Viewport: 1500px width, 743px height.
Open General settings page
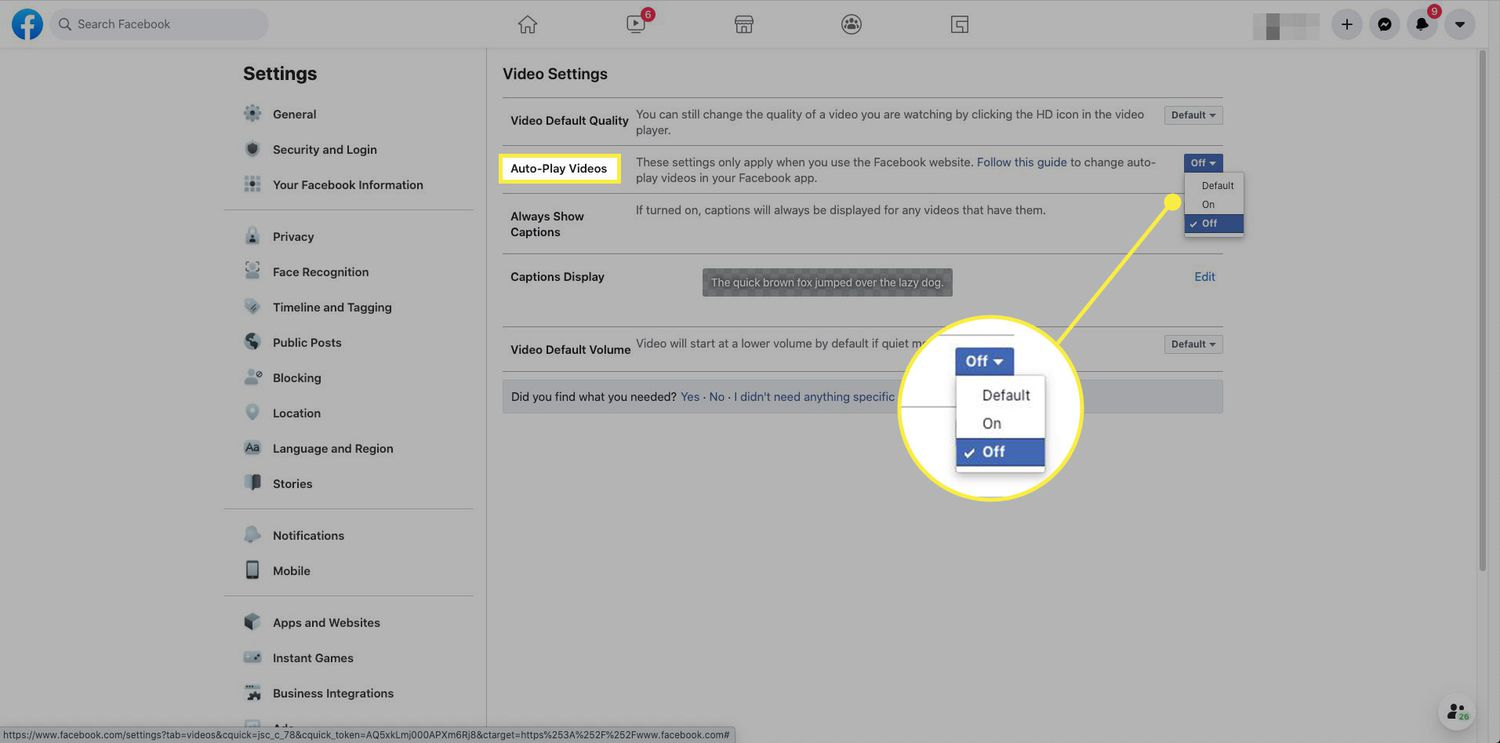tap(294, 114)
